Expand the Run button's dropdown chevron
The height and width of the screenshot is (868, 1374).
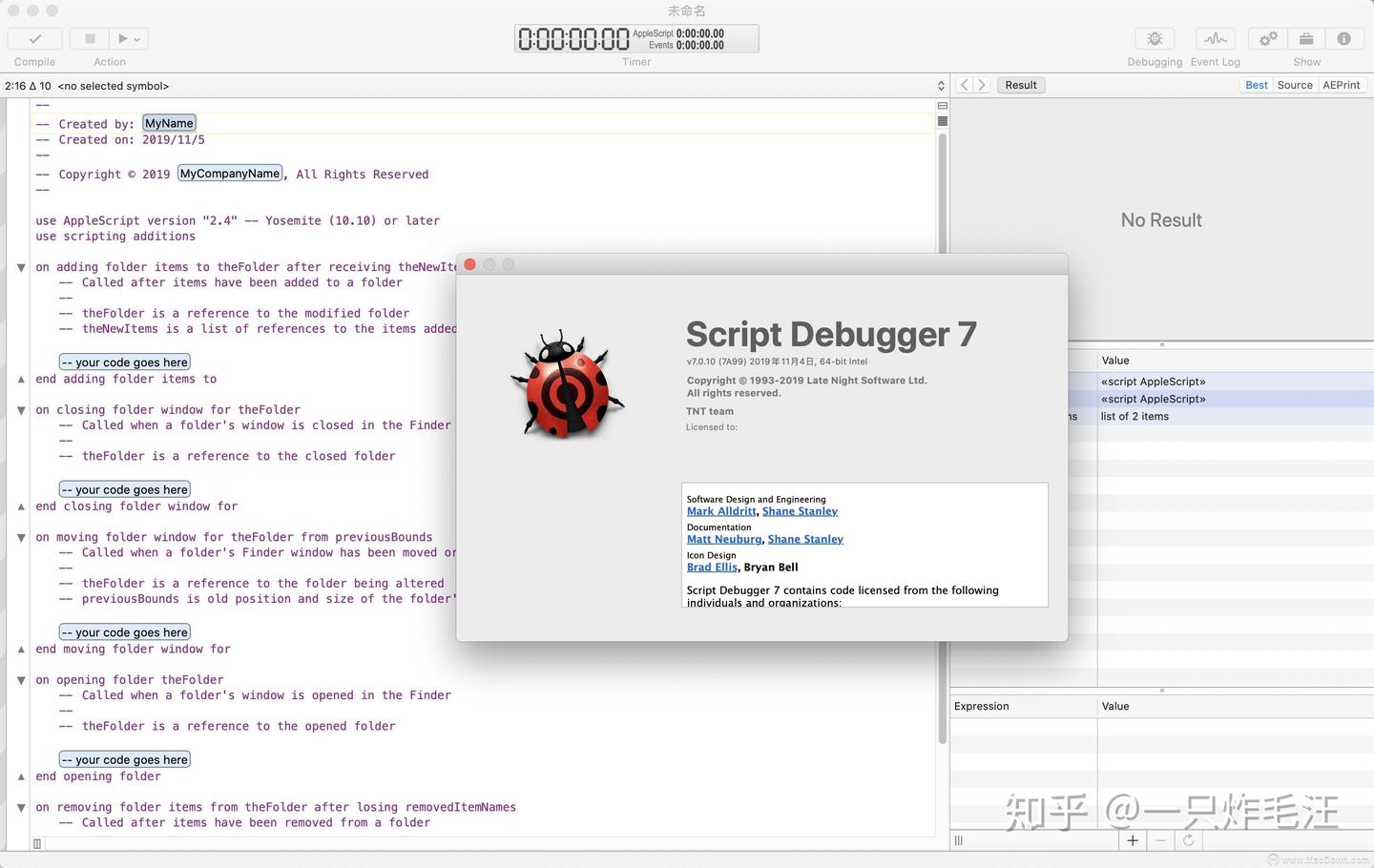136,38
